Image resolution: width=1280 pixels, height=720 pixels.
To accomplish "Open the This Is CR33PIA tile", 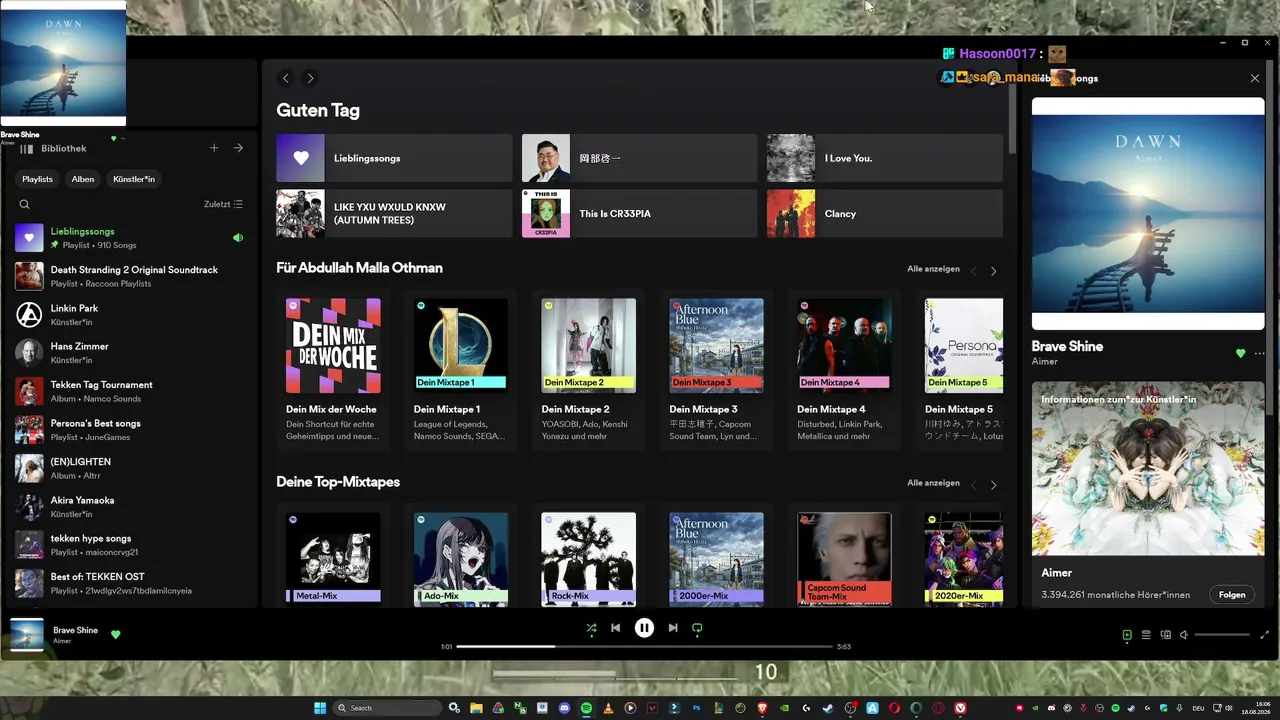I will (x=639, y=213).
